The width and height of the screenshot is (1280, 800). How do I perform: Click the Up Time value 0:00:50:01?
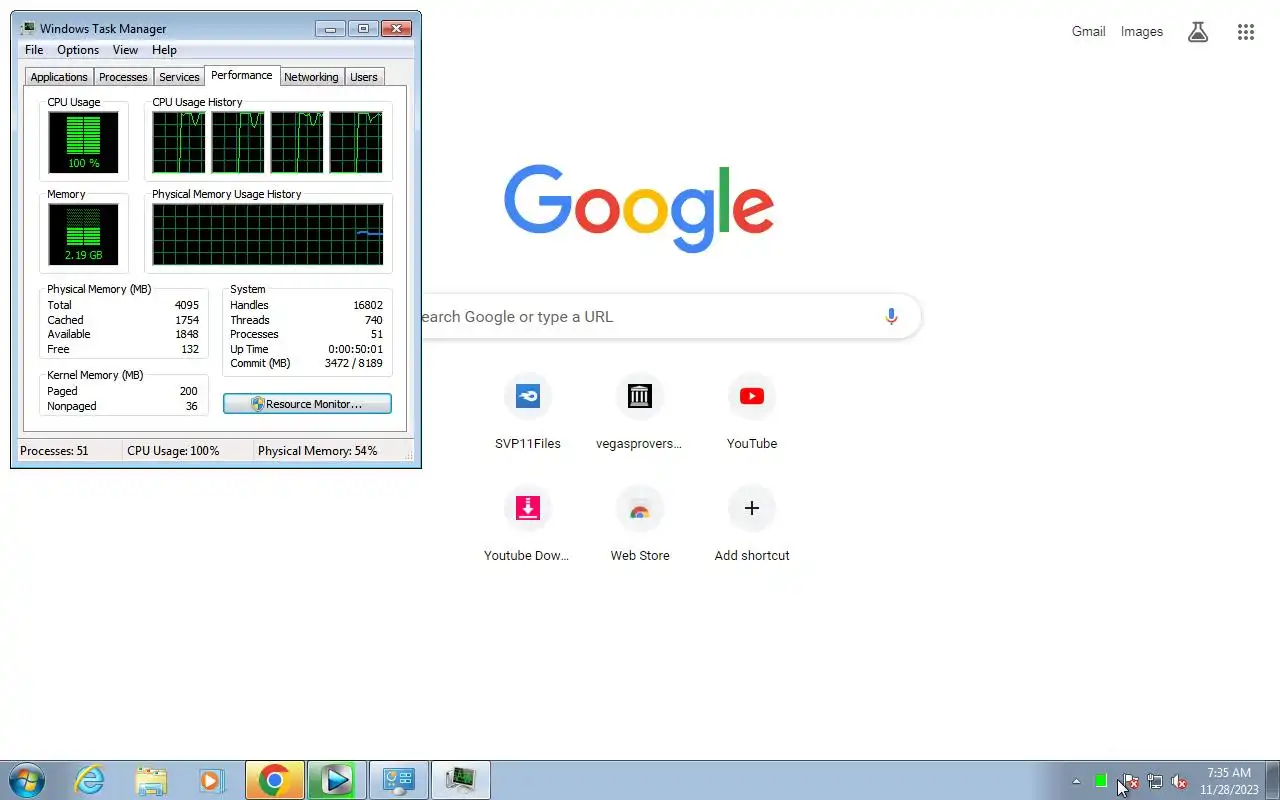[x=355, y=349]
